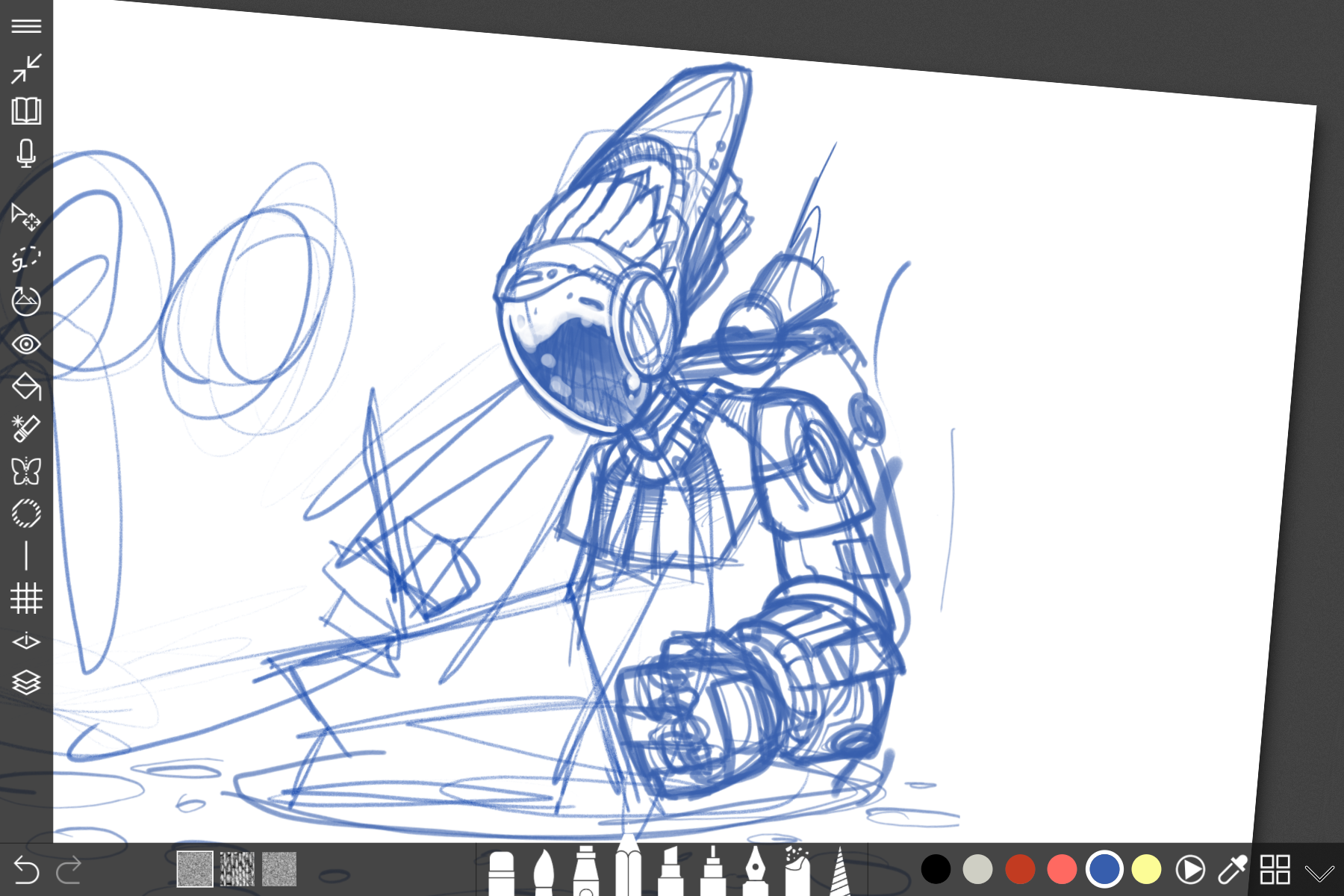Choose the light gray color swatch
The width and height of the screenshot is (1344, 896).
tap(977, 869)
